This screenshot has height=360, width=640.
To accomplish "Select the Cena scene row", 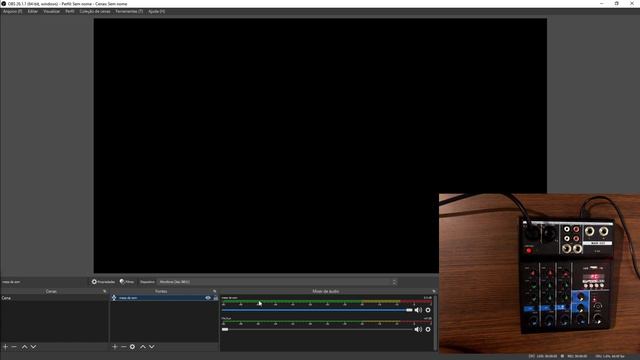I will tap(54, 298).
